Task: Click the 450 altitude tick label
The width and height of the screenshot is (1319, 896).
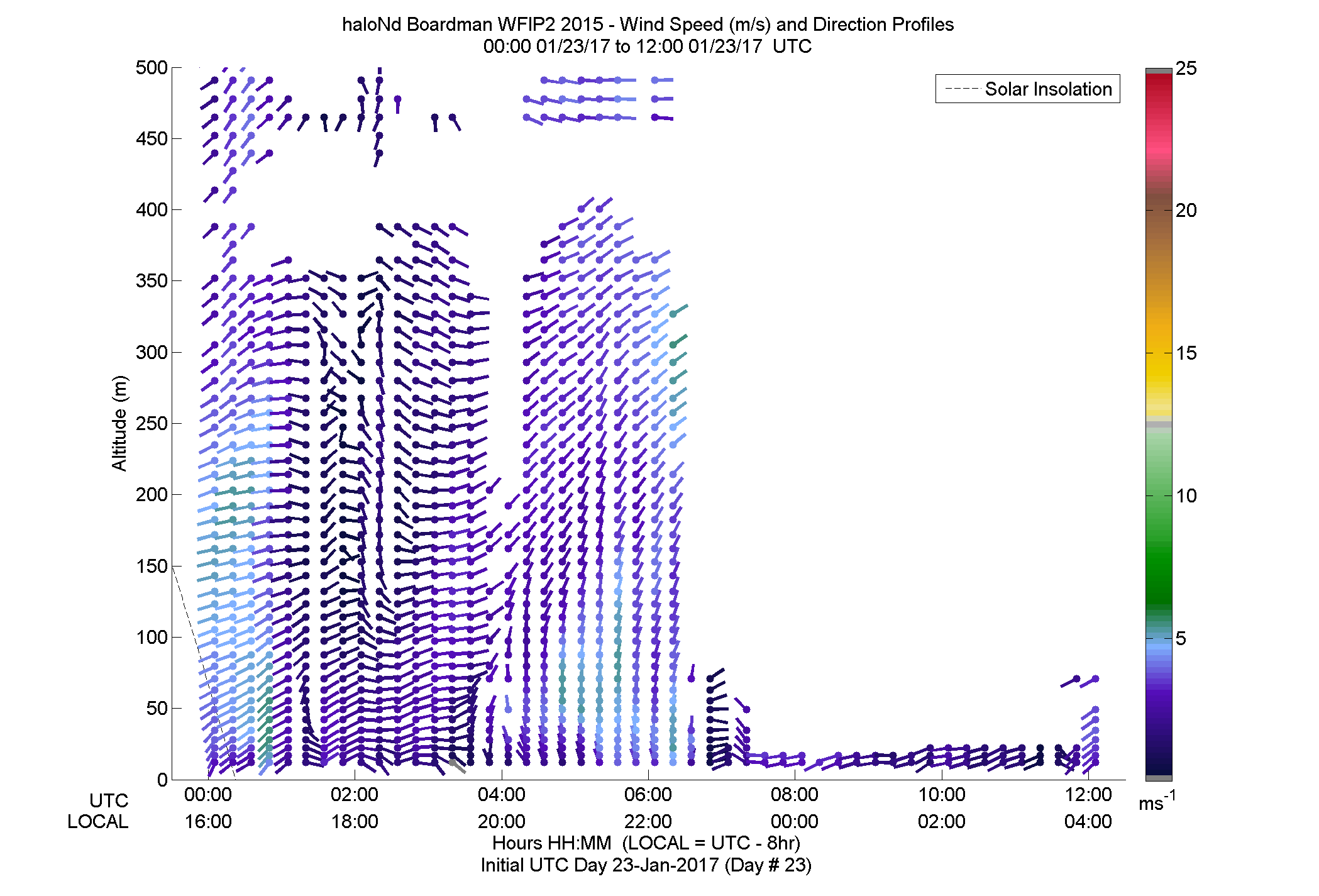Action: pyautogui.click(x=152, y=138)
